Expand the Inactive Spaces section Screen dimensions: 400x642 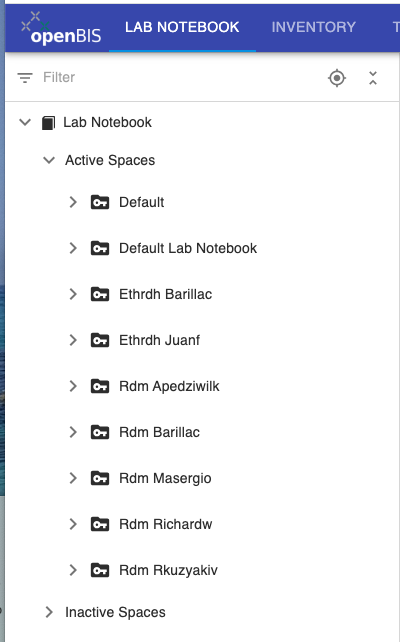point(49,612)
